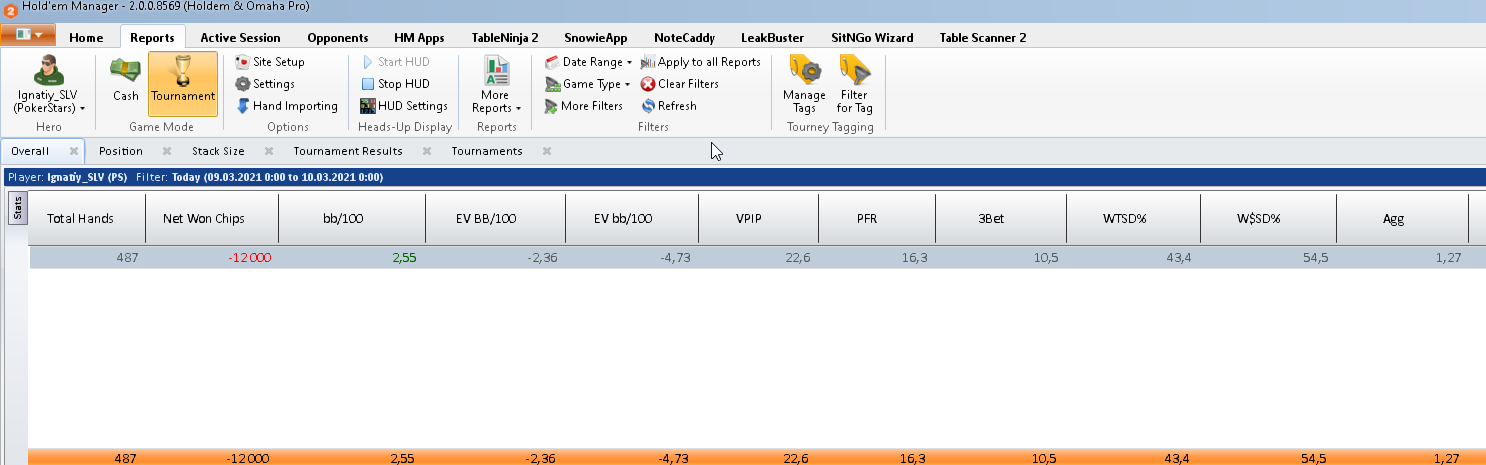Sort by PFR column header
This screenshot has width=1486, height=465.
[x=876, y=218]
